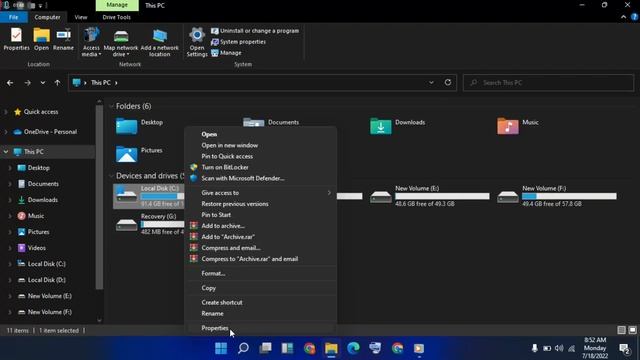Open Microsoft Edge from the taskbar
The height and width of the screenshot is (360, 640).
[353, 348]
